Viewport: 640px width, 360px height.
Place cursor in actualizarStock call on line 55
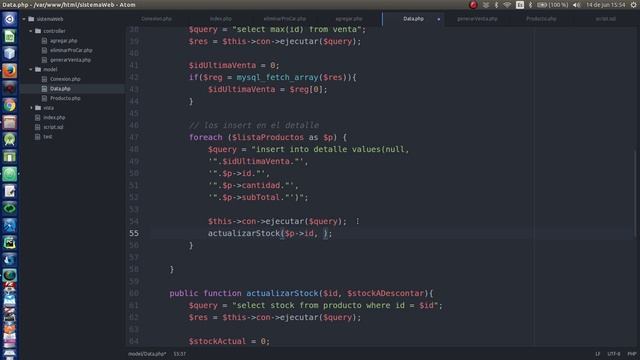[270, 233]
